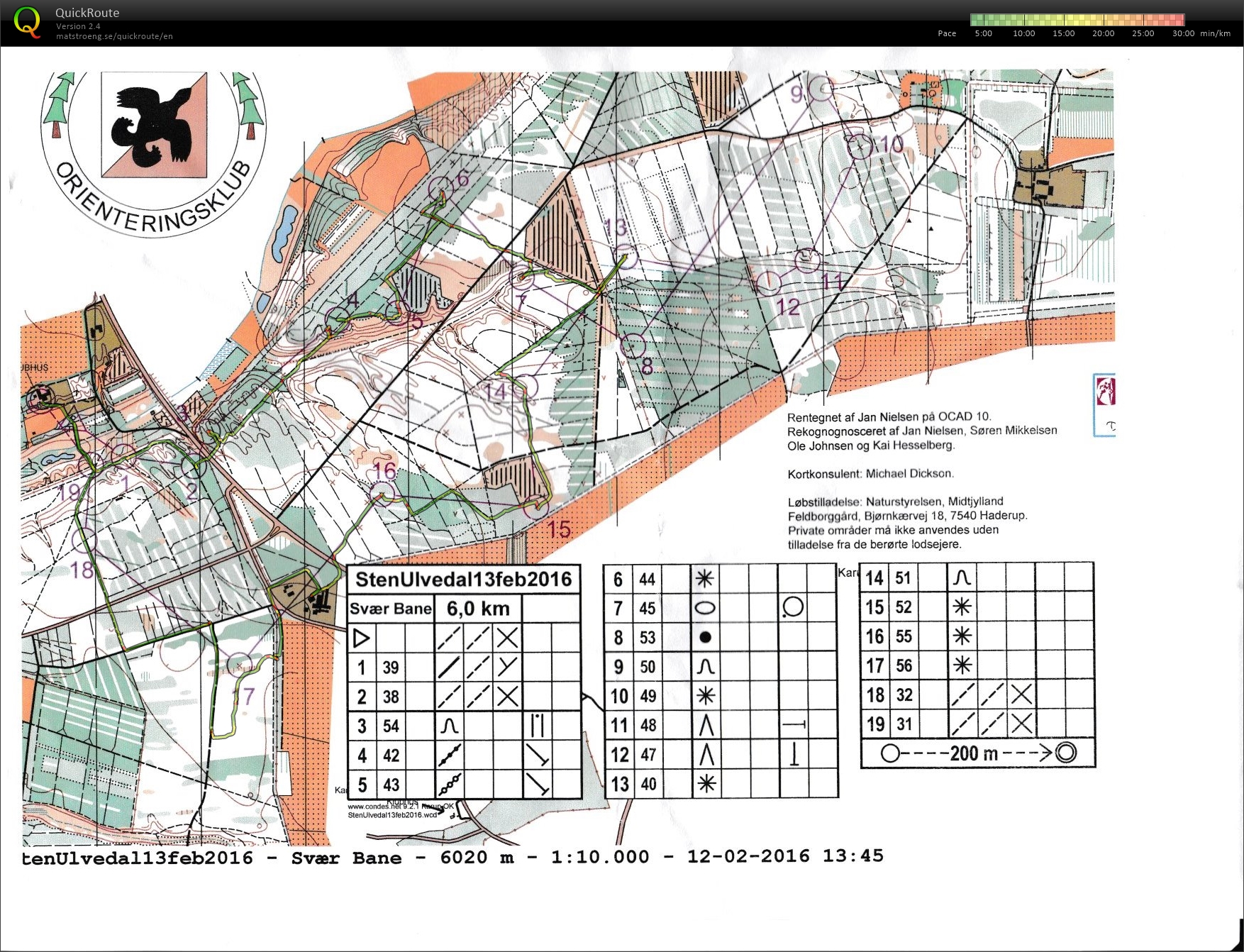Click the 'StenUlvedal13feb2016' description header
This screenshot has width=1244, height=952.
pos(463,580)
